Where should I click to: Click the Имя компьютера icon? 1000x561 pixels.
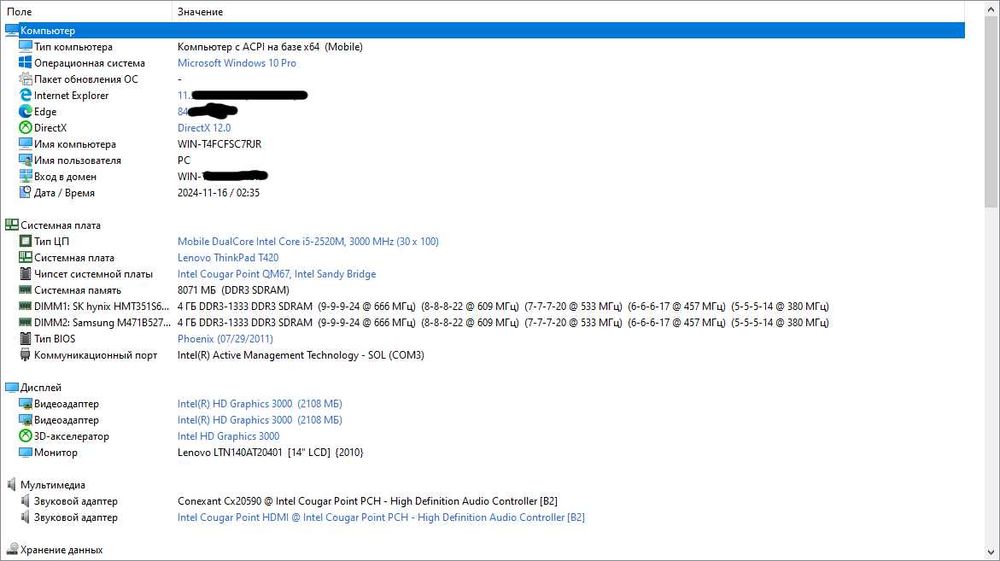coord(25,144)
